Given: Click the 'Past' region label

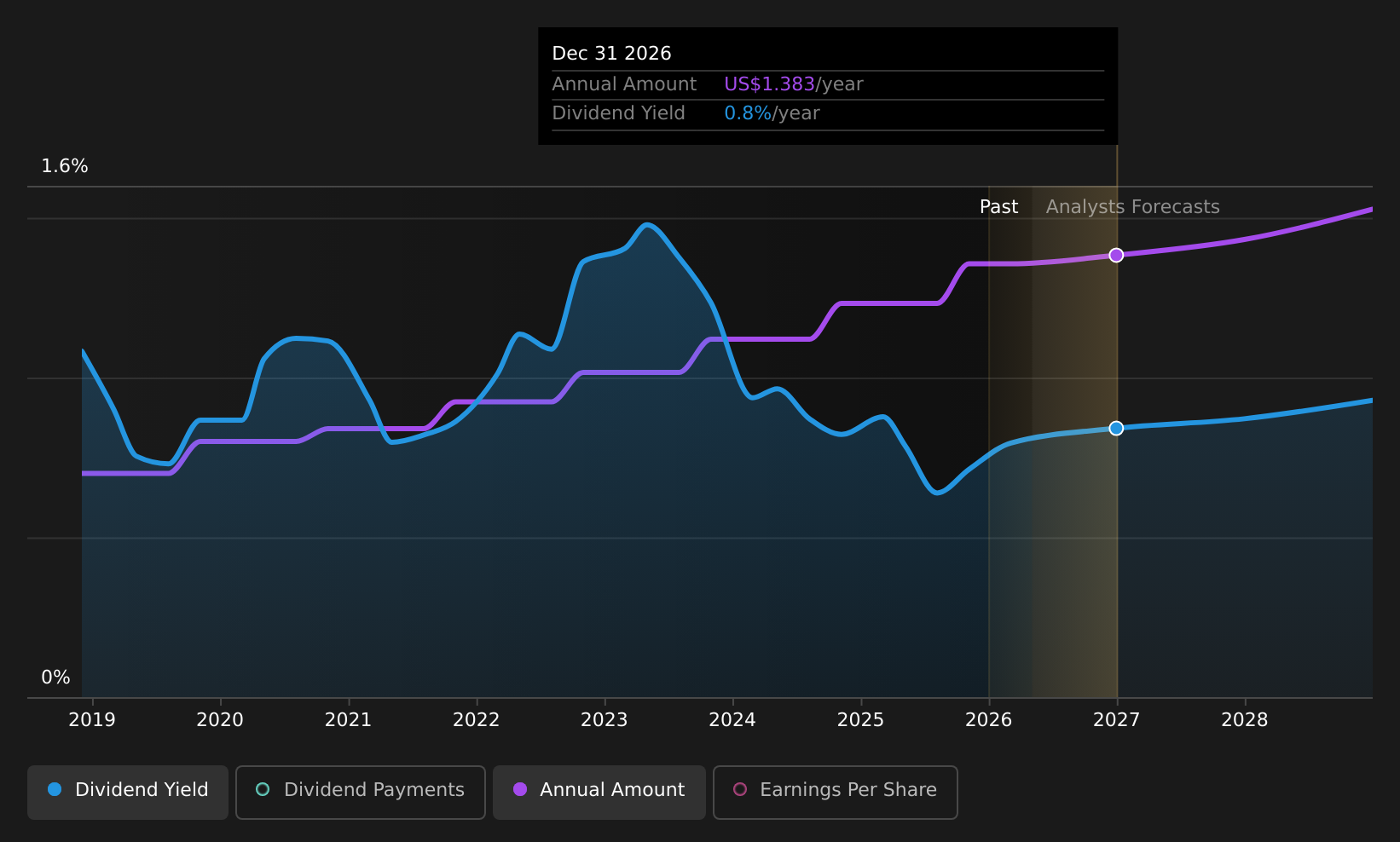Looking at the screenshot, I should click(x=998, y=207).
